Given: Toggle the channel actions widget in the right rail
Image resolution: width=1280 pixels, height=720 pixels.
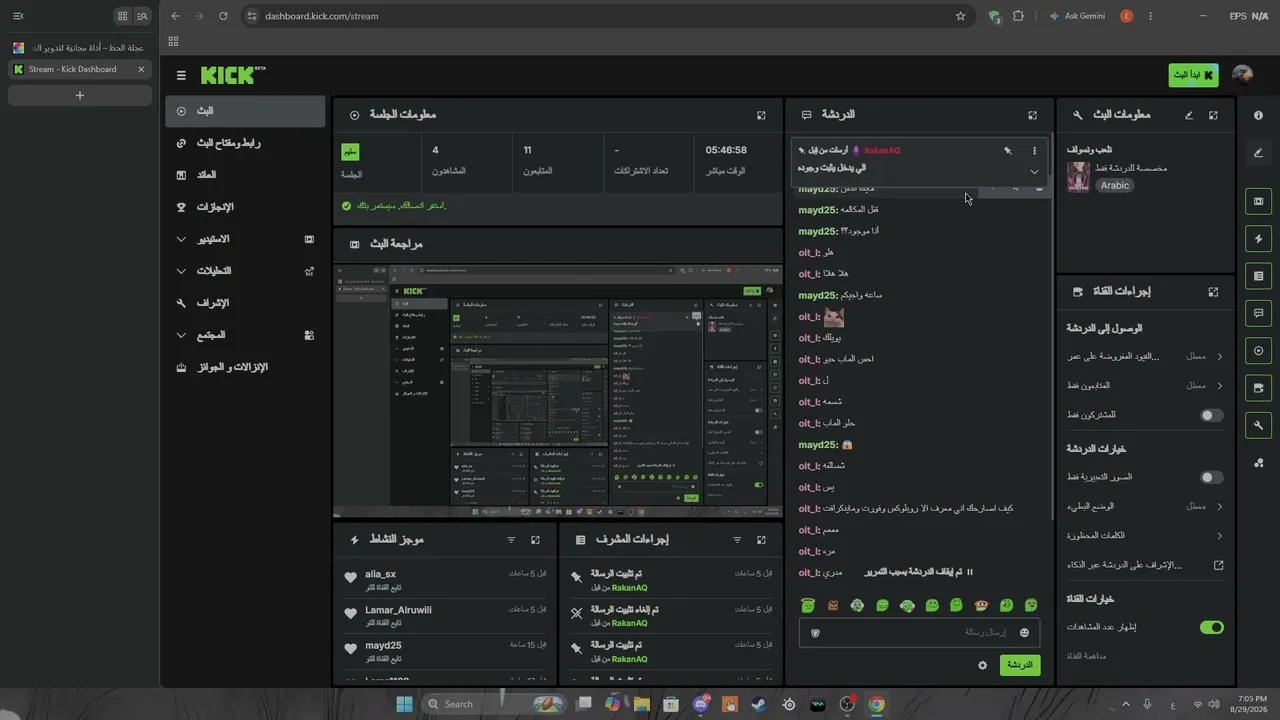Looking at the screenshot, I should coord(1258,388).
